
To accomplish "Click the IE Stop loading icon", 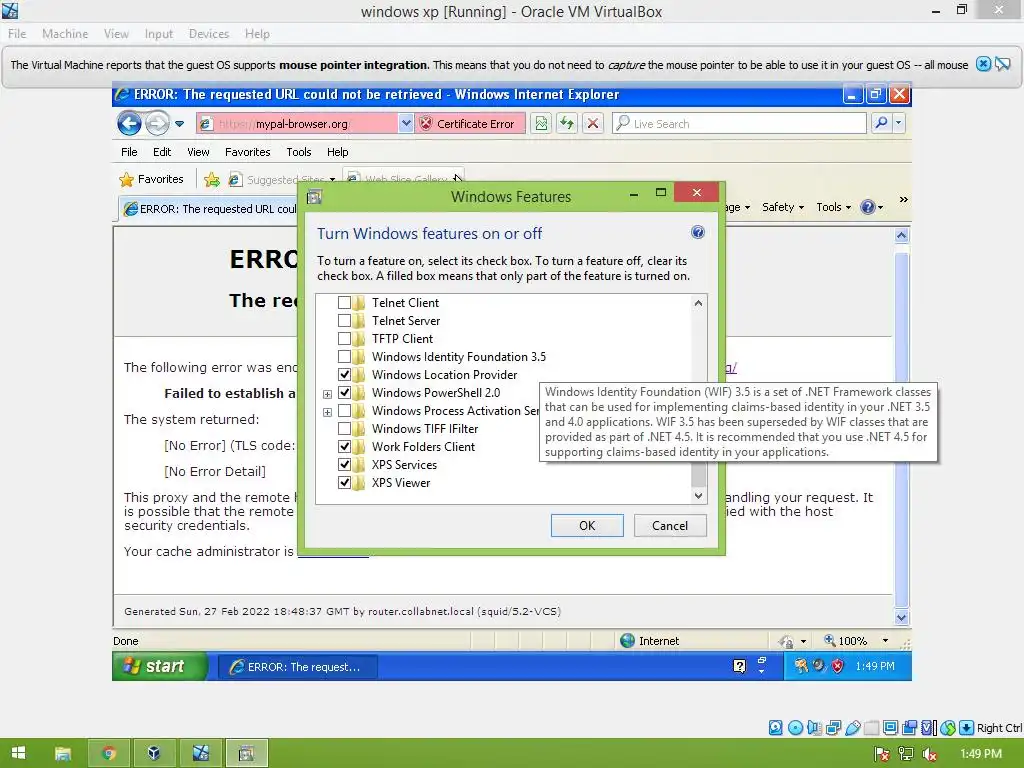I will point(592,123).
